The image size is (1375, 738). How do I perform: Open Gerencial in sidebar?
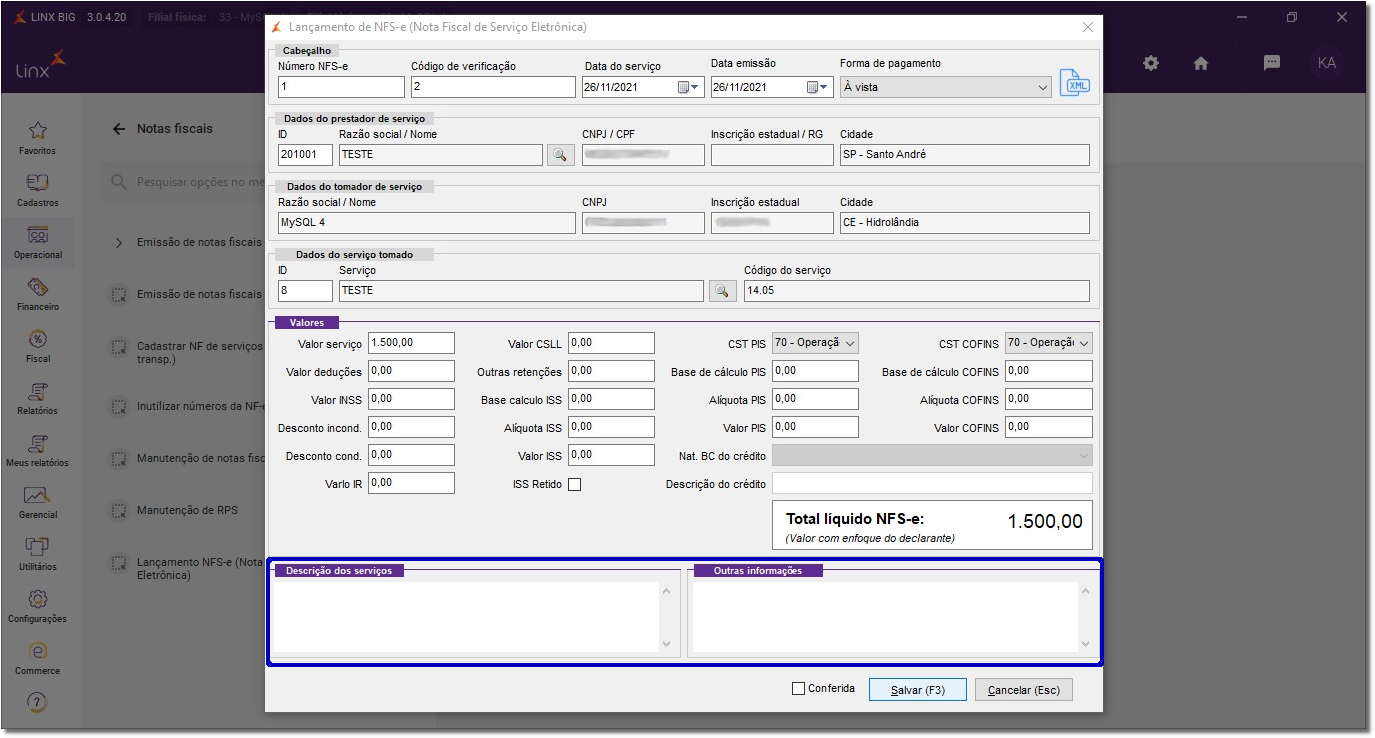pos(38,502)
